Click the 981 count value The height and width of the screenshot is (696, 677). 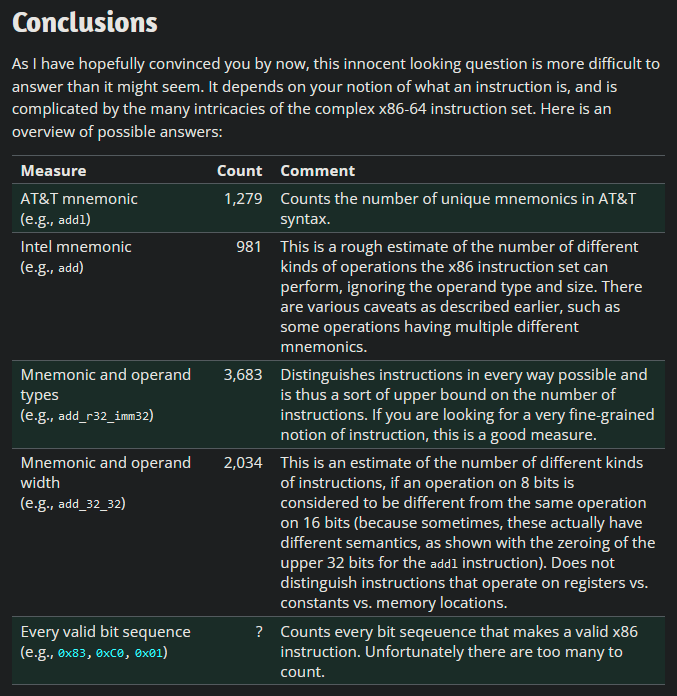249,246
